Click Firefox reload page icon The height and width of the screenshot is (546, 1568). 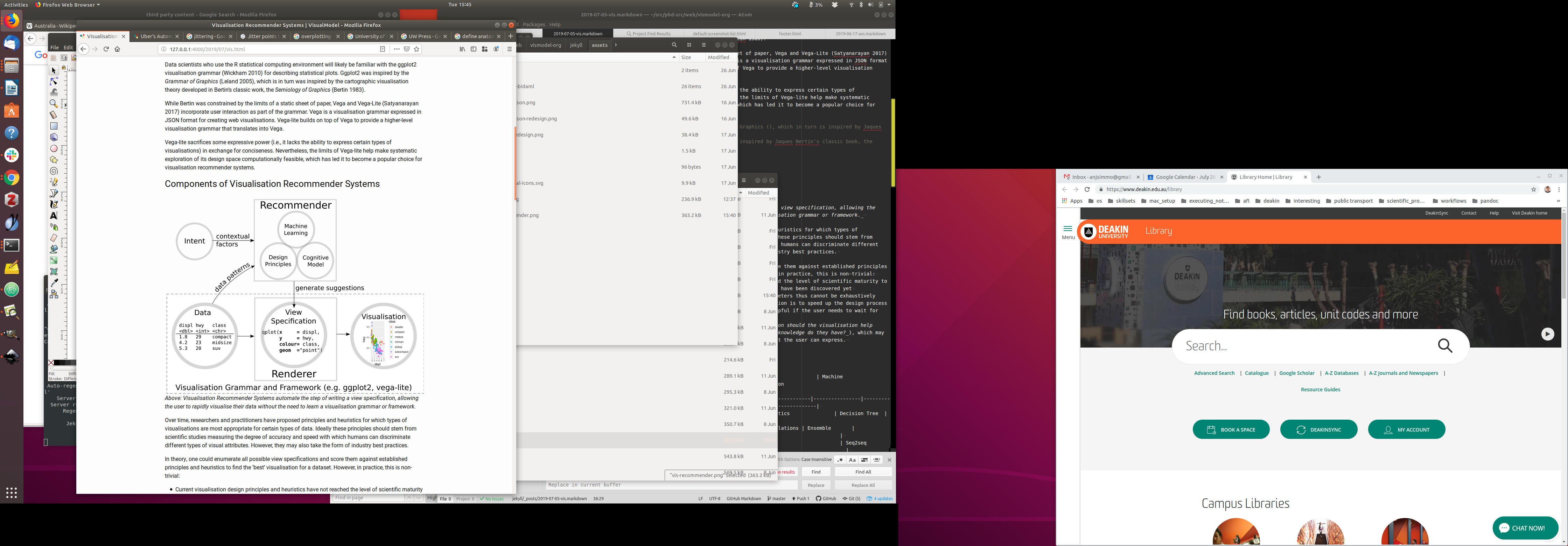(x=106, y=49)
